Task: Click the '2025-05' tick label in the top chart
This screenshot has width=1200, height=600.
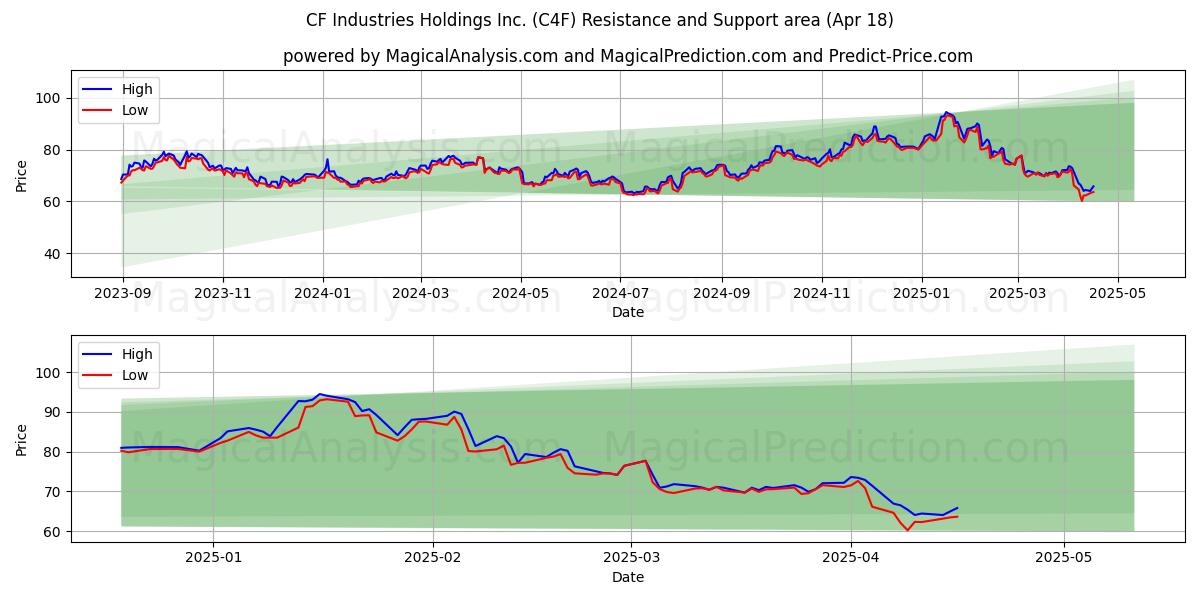Action: pos(1118,293)
